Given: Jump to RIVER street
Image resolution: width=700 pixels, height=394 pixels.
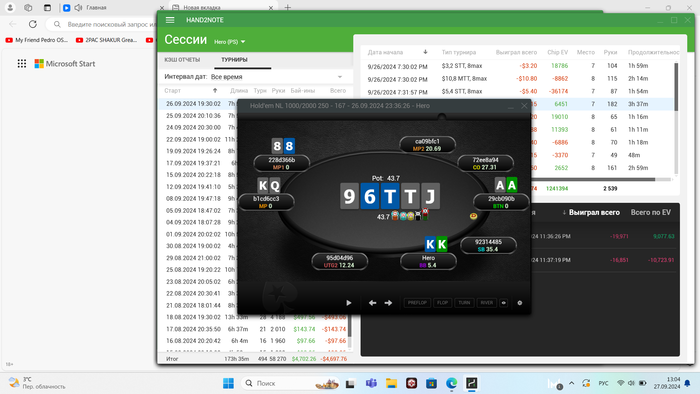Looking at the screenshot, I should [x=487, y=303].
